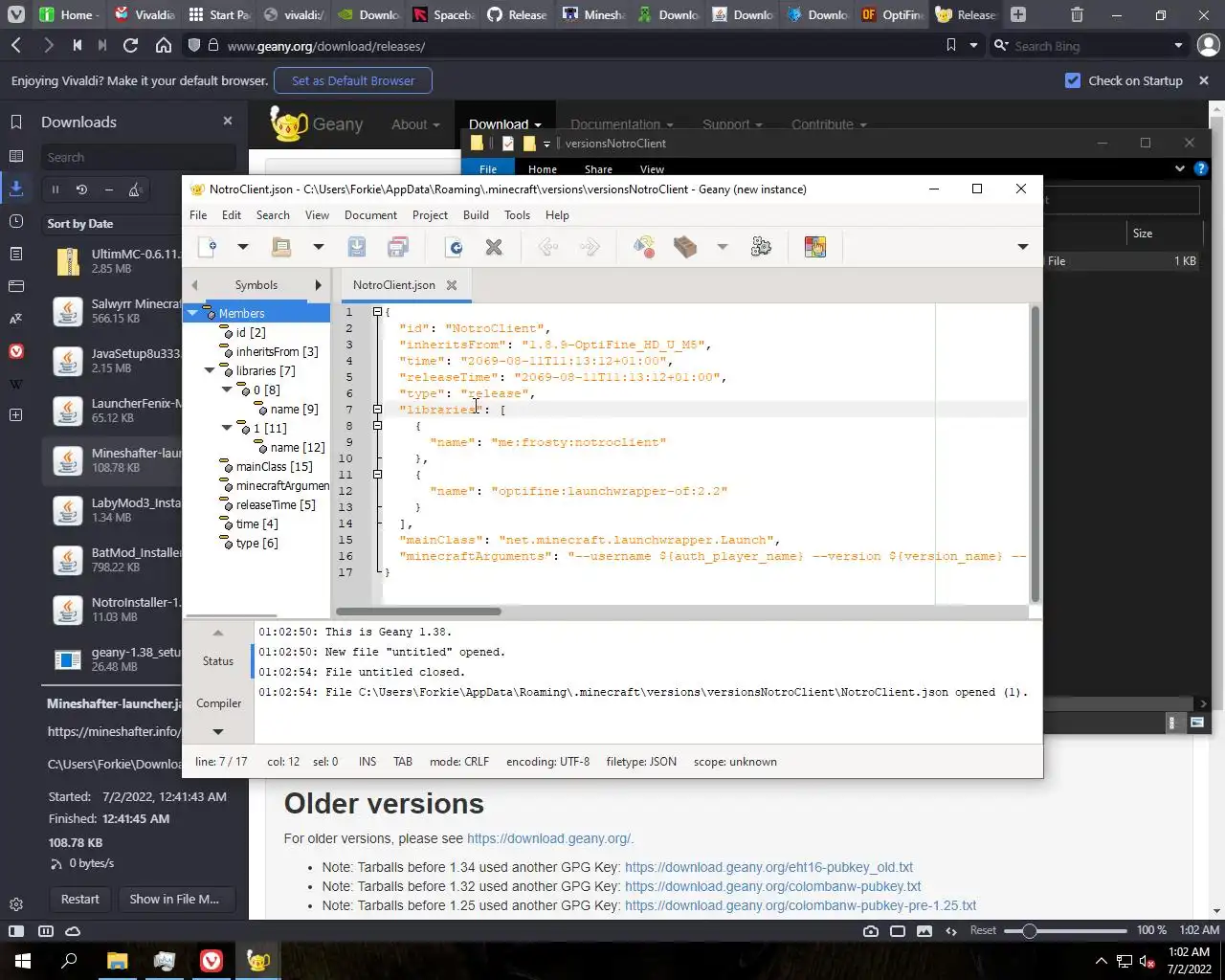The width and height of the screenshot is (1225, 980).
Task: Click the Restart download button
Action: [x=80, y=900]
